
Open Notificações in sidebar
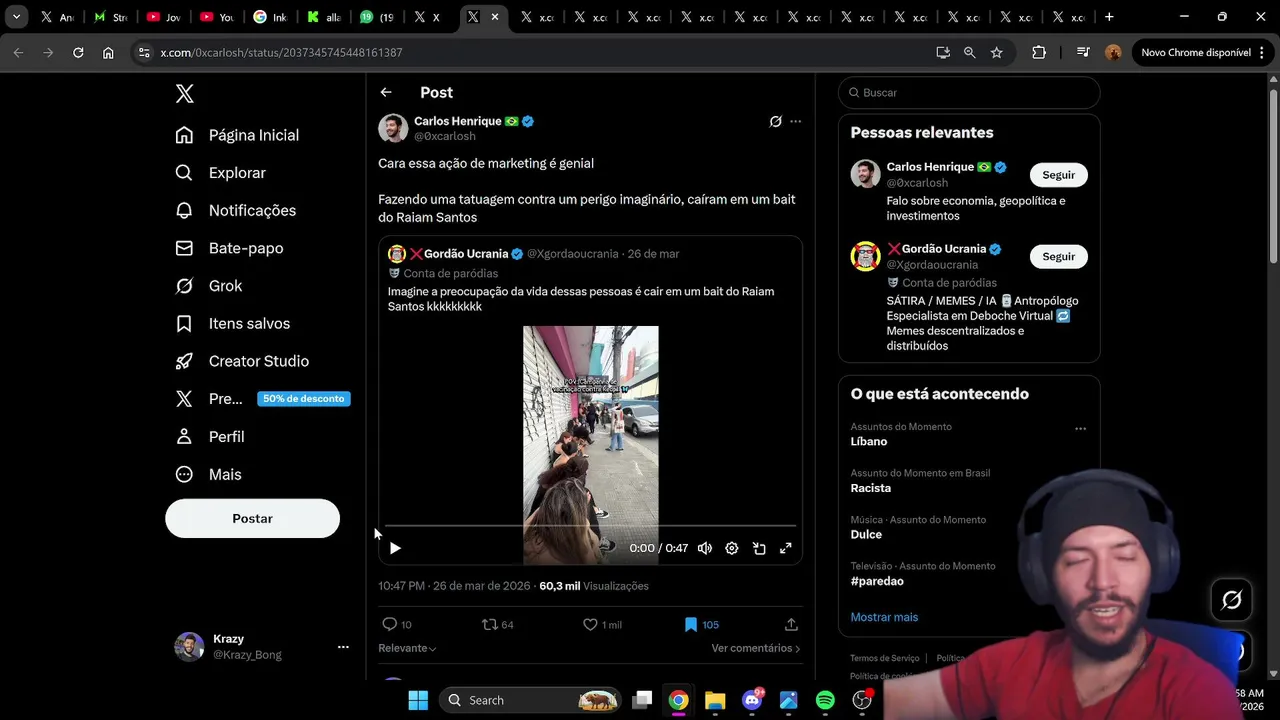point(235,210)
